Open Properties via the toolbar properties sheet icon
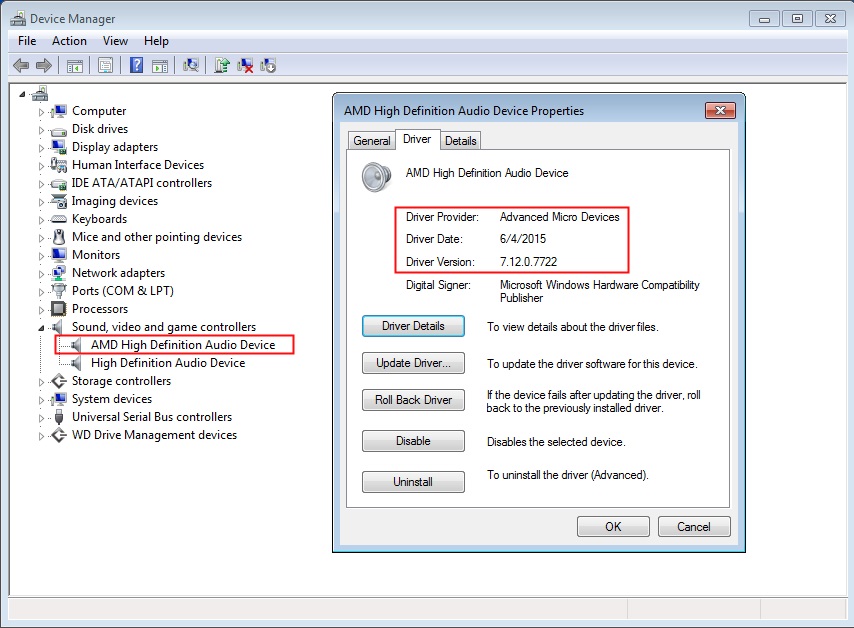 pyautogui.click(x=106, y=66)
